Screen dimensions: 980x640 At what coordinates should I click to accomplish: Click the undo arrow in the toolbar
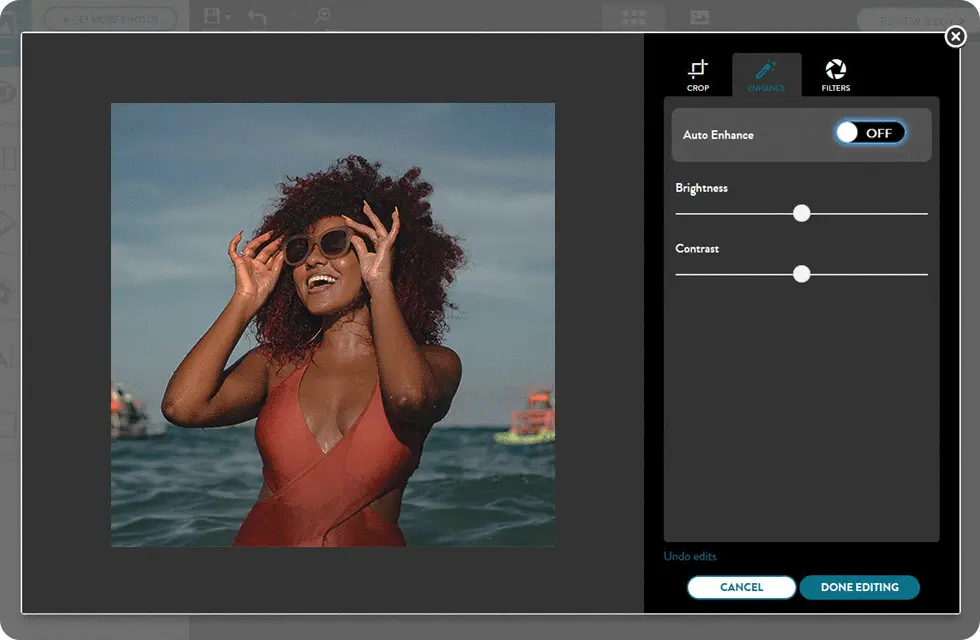(x=257, y=17)
